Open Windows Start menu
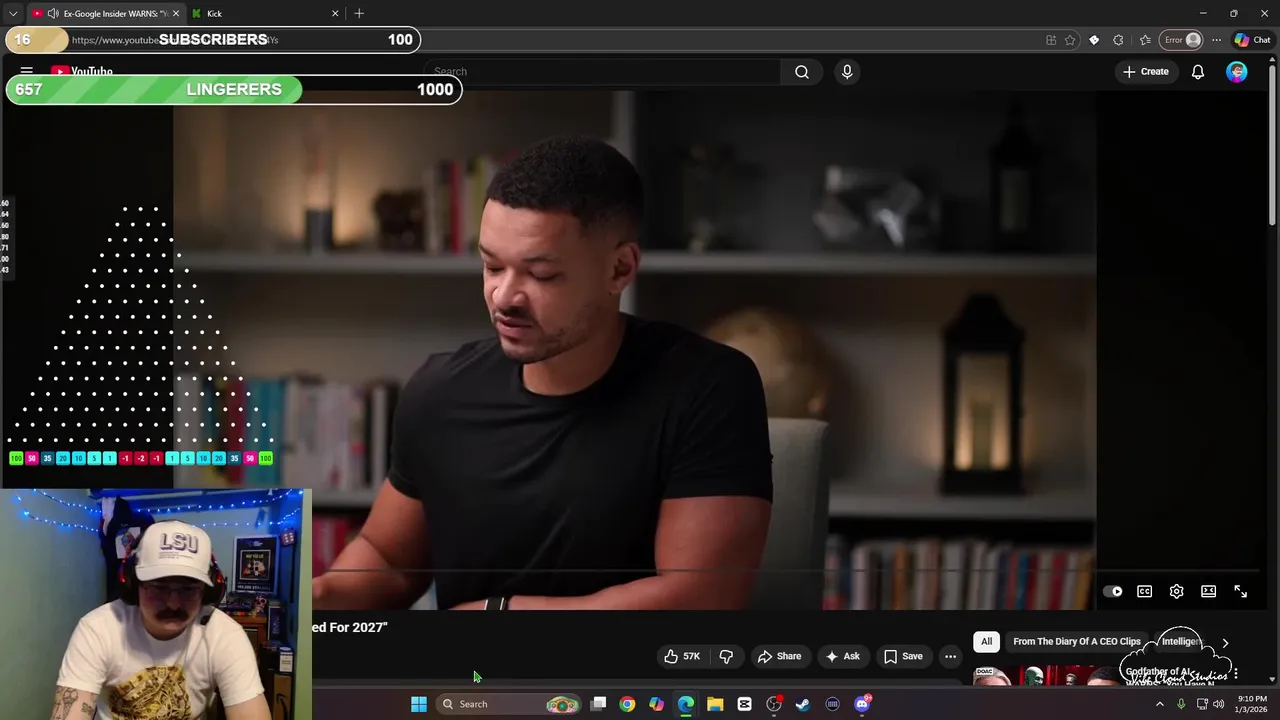This screenshot has height=720, width=1280. 419,704
